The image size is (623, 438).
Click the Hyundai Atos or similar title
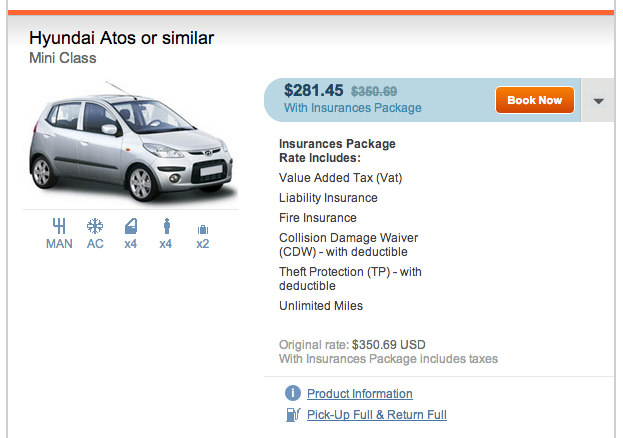(122, 39)
